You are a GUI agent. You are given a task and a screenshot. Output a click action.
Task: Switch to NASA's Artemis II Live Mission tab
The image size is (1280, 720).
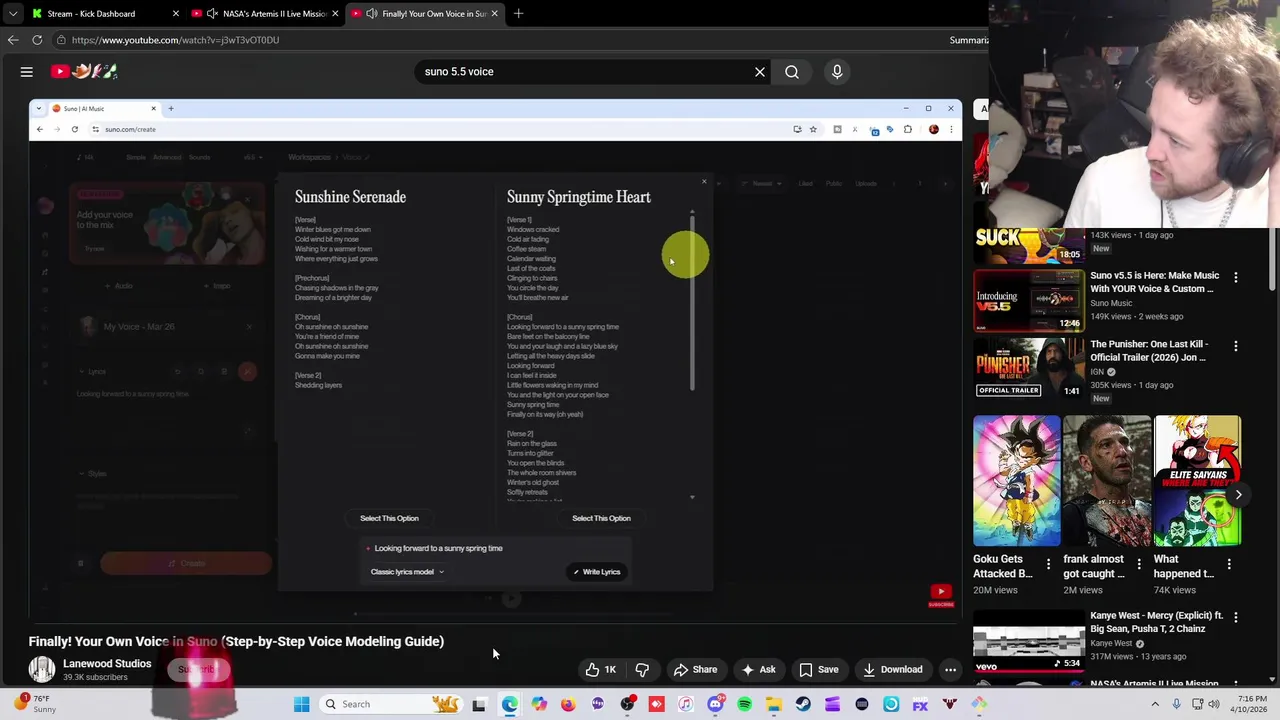pos(266,14)
